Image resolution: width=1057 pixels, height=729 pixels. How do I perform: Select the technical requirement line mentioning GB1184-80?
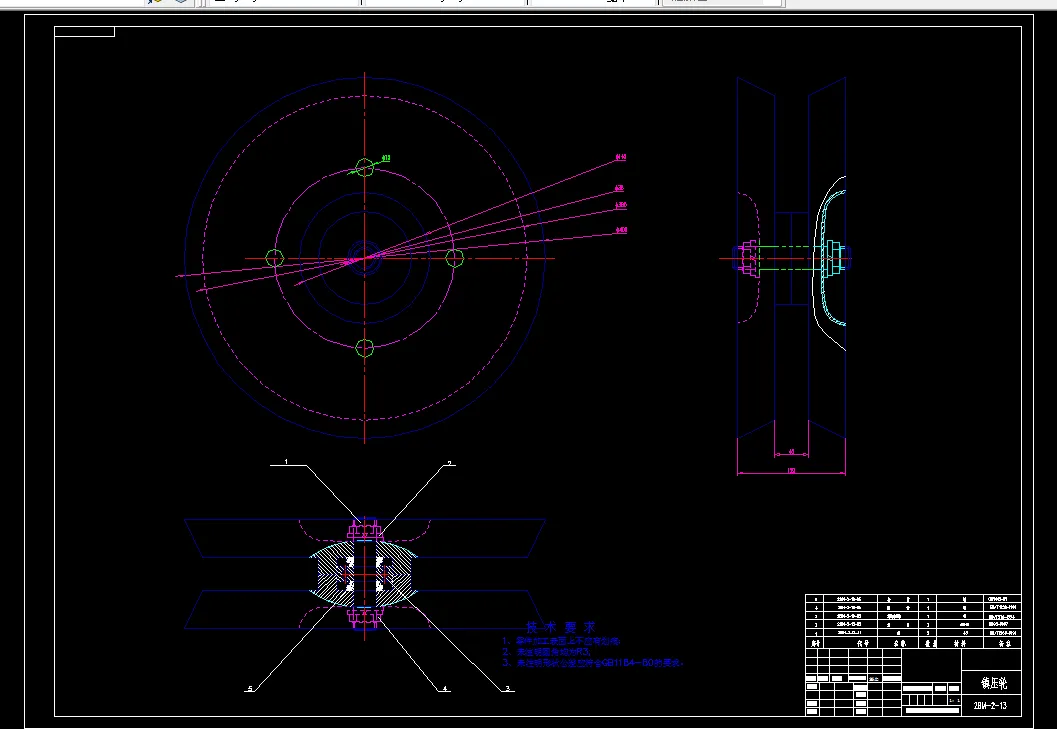[x=593, y=663]
